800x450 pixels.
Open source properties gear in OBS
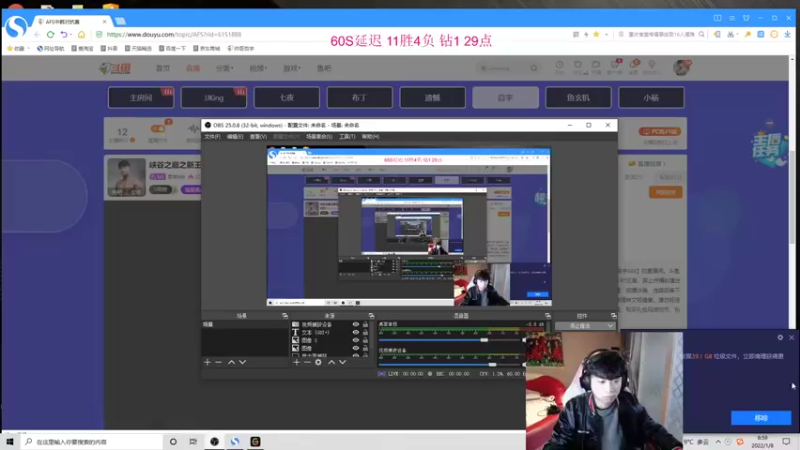pos(318,362)
